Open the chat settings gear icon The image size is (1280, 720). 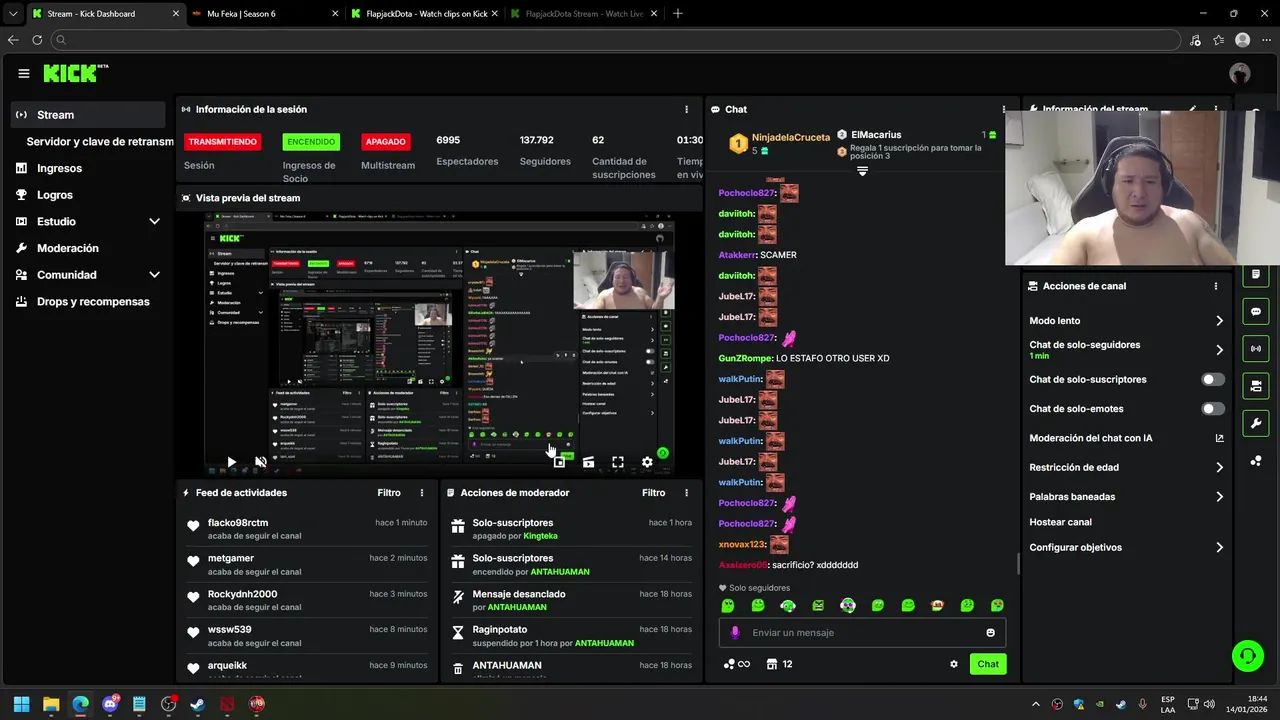pyautogui.click(x=954, y=664)
